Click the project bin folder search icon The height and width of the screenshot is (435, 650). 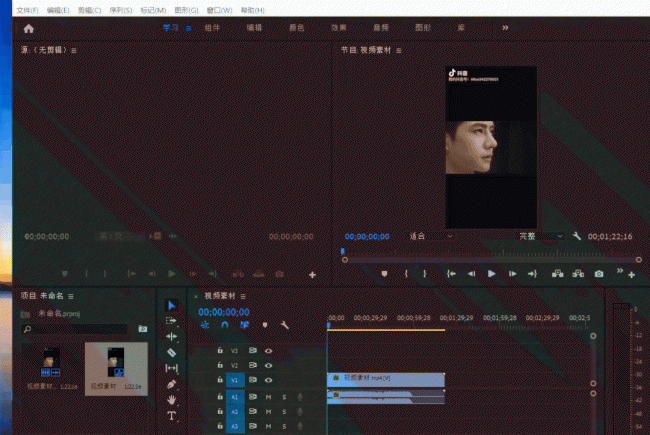tap(143, 328)
